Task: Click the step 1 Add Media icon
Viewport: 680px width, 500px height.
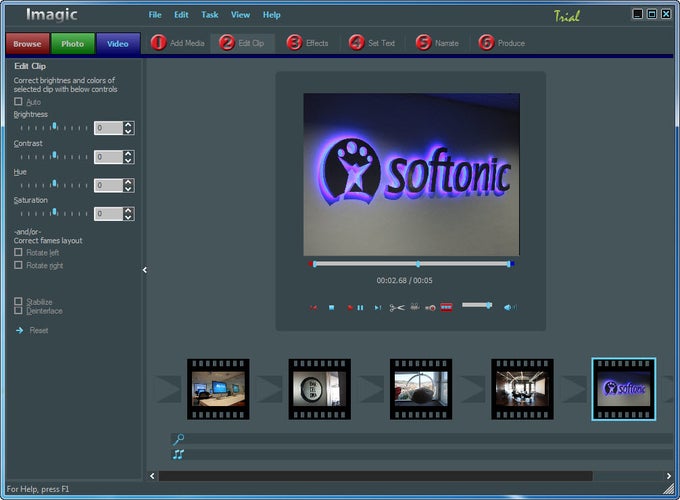Action: coord(159,43)
